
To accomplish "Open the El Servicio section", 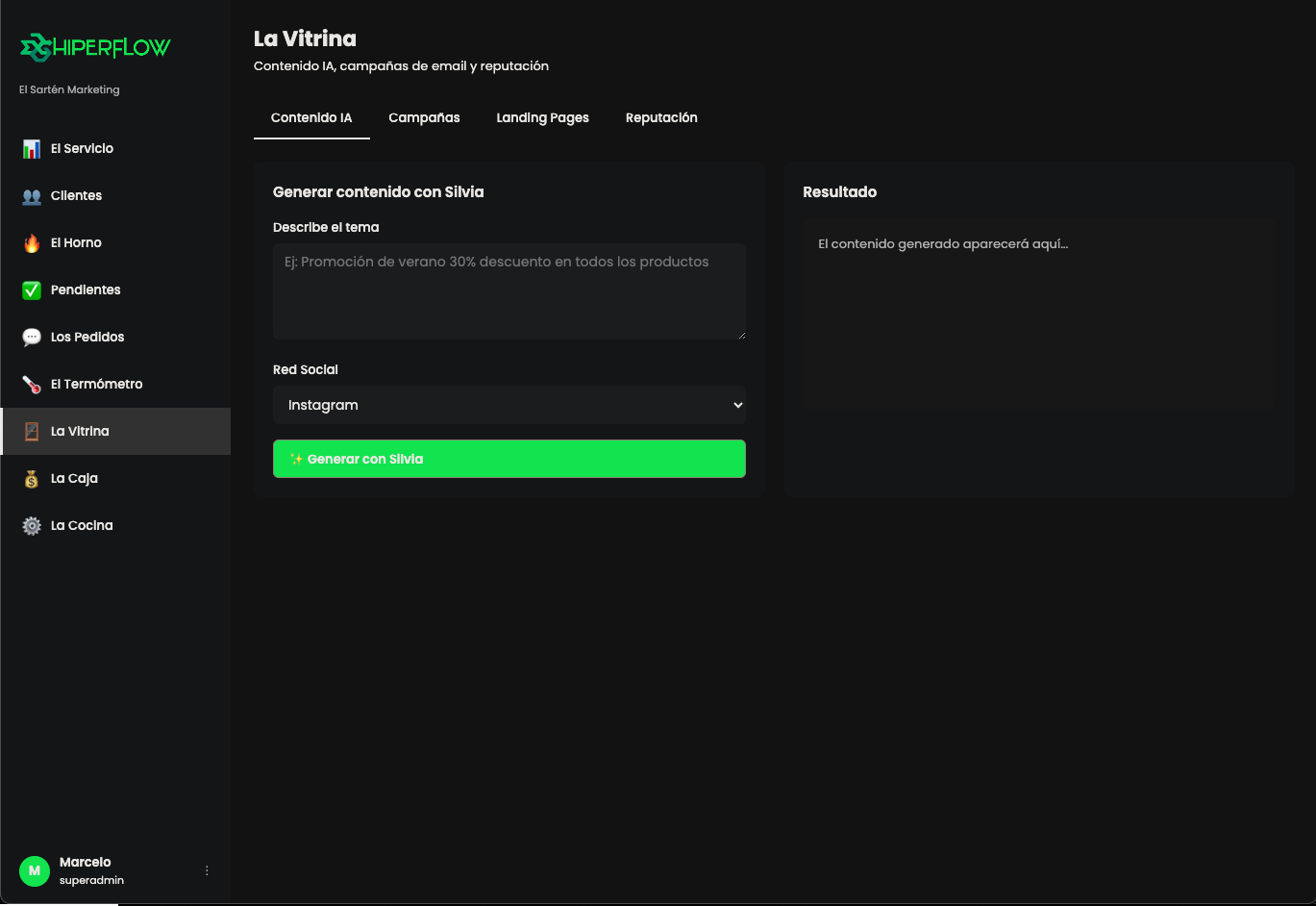I will 115,149.
